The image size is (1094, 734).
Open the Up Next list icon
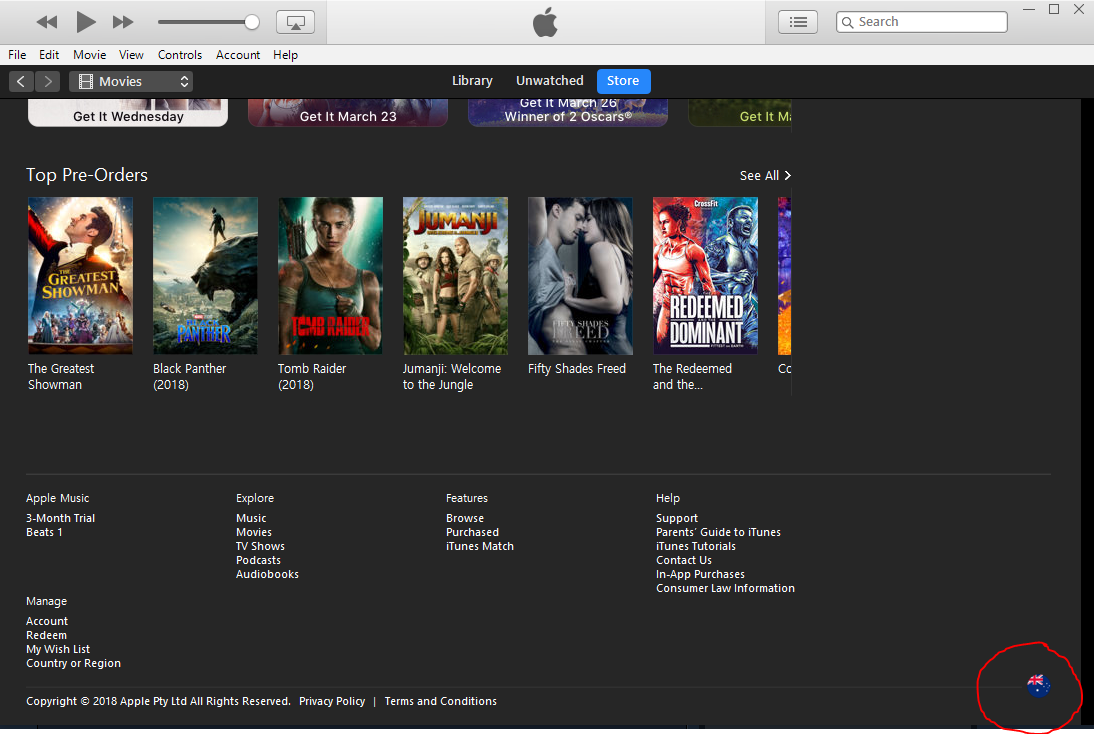click(x=798, y=22)
